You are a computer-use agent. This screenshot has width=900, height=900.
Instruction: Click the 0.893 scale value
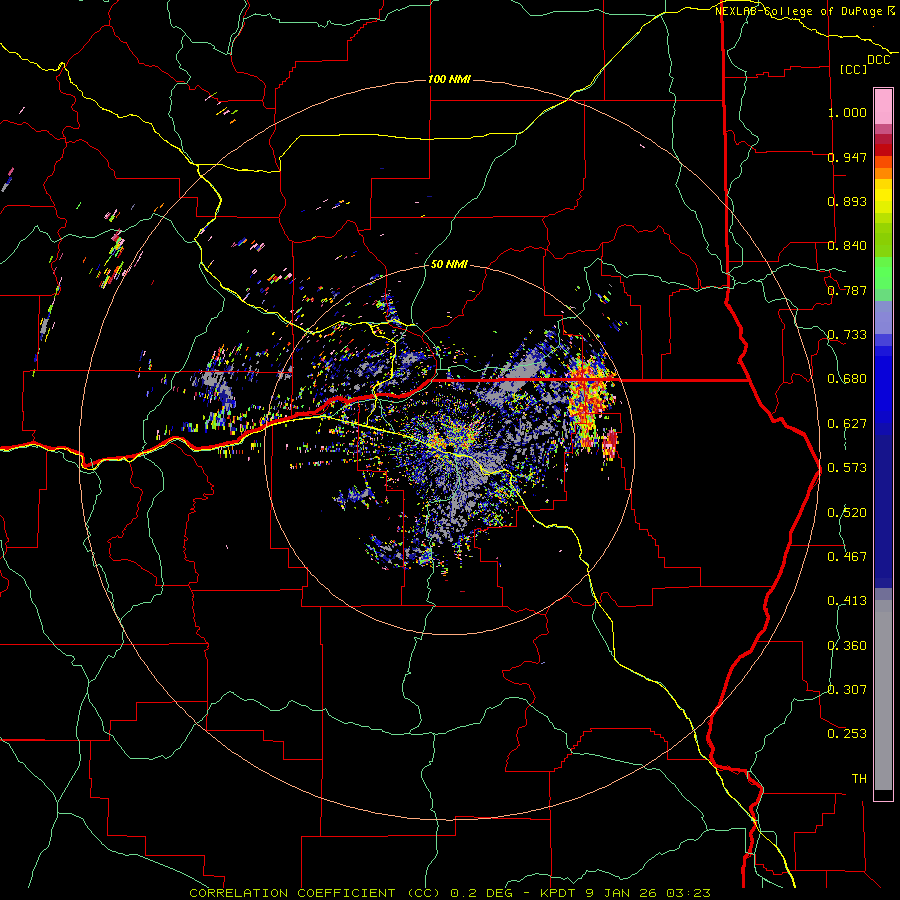coord(847,201)
